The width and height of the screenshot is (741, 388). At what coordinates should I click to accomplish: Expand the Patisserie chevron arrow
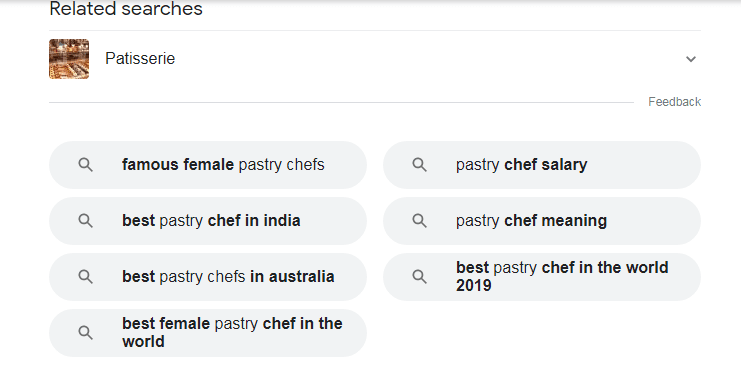coord(691,59)
